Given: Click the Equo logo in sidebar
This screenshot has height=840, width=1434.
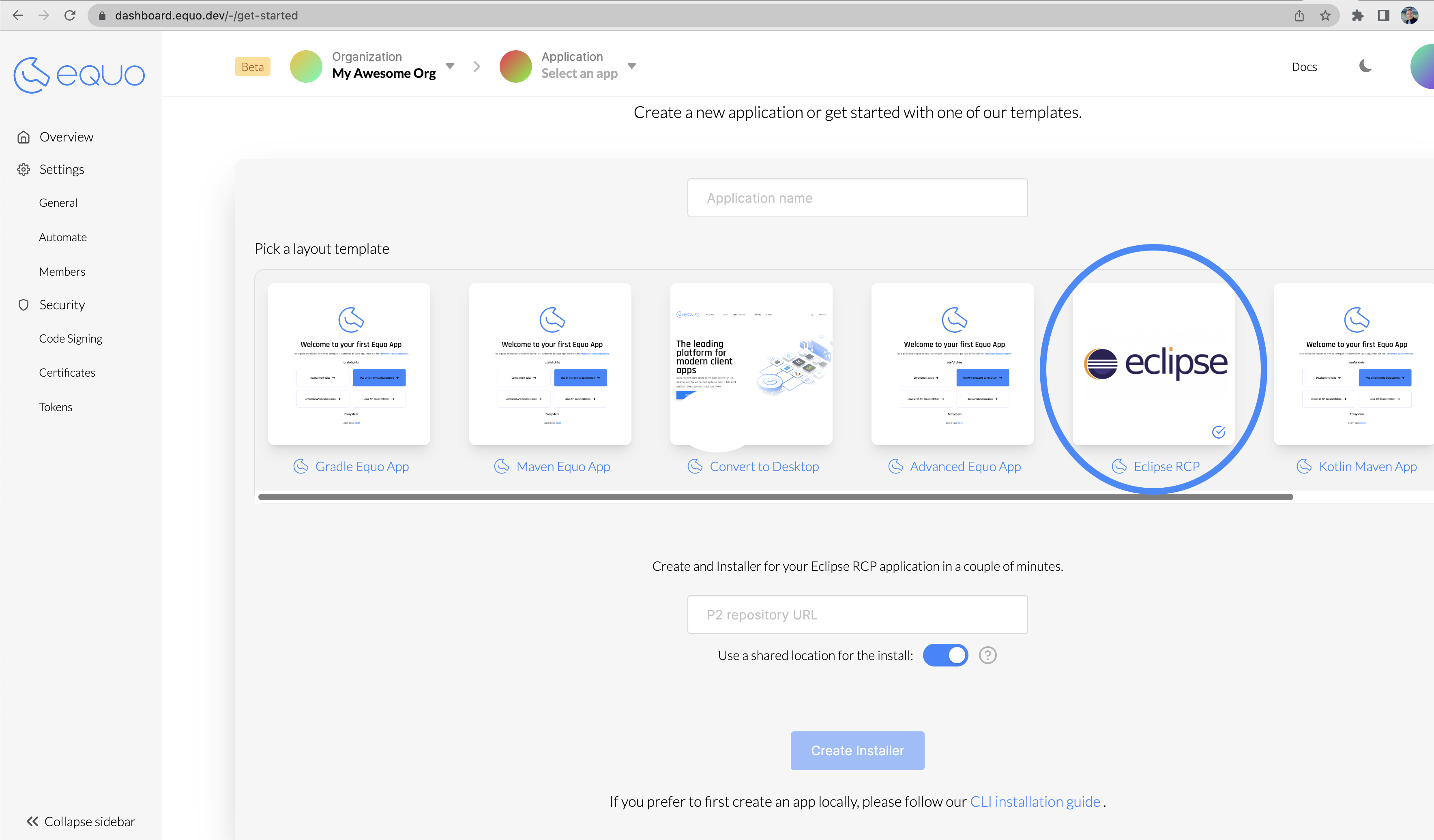Looking at the screenshot, I should (x=79, y=75).
